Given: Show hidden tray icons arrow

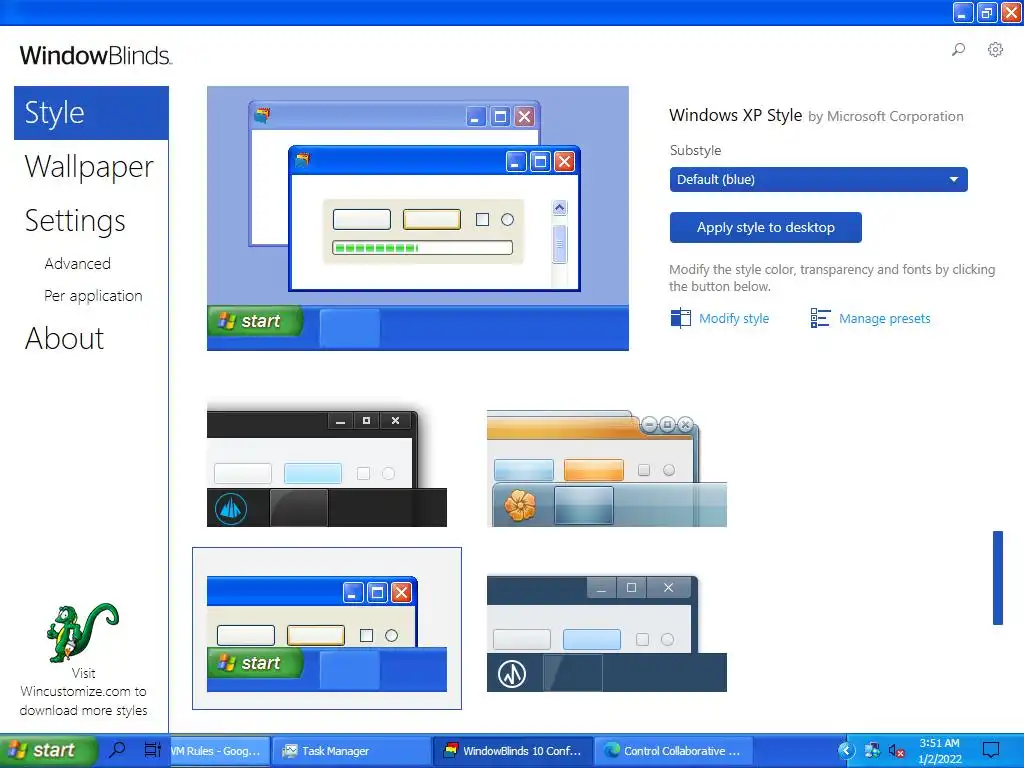Looking at the screenshot, I should (846, 750).
